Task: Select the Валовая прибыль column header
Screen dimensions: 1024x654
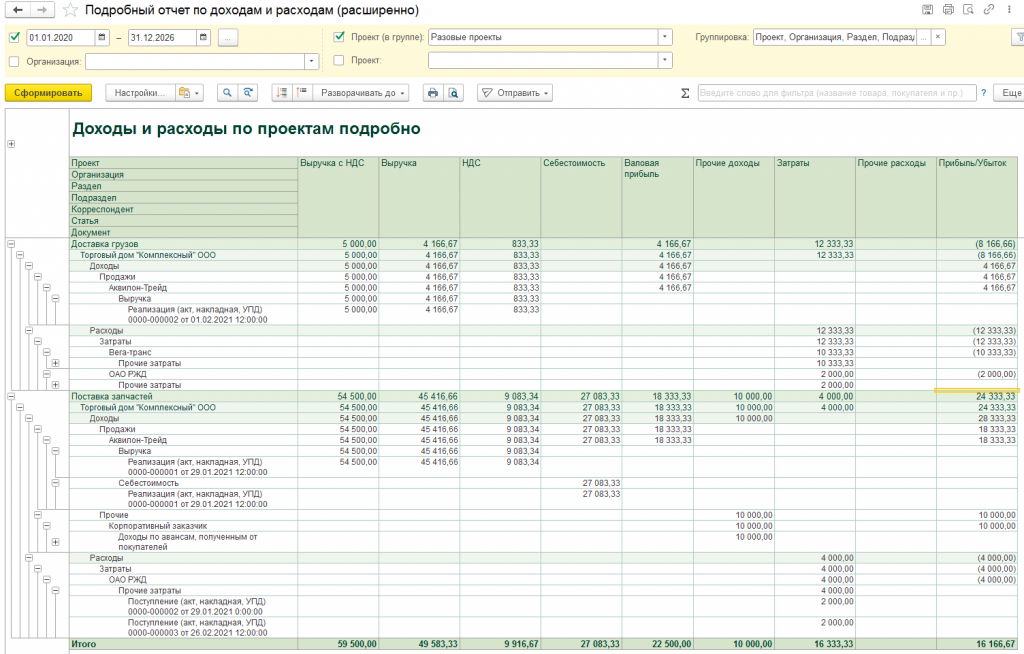Action: [658, 197]
